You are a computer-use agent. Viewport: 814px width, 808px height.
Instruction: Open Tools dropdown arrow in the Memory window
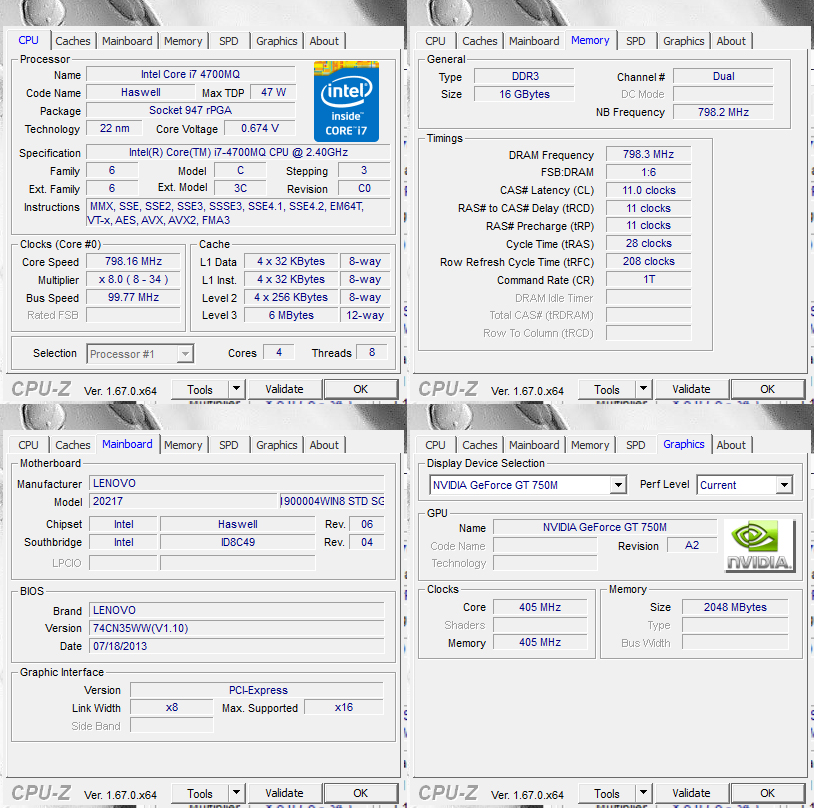coord(643,389)
